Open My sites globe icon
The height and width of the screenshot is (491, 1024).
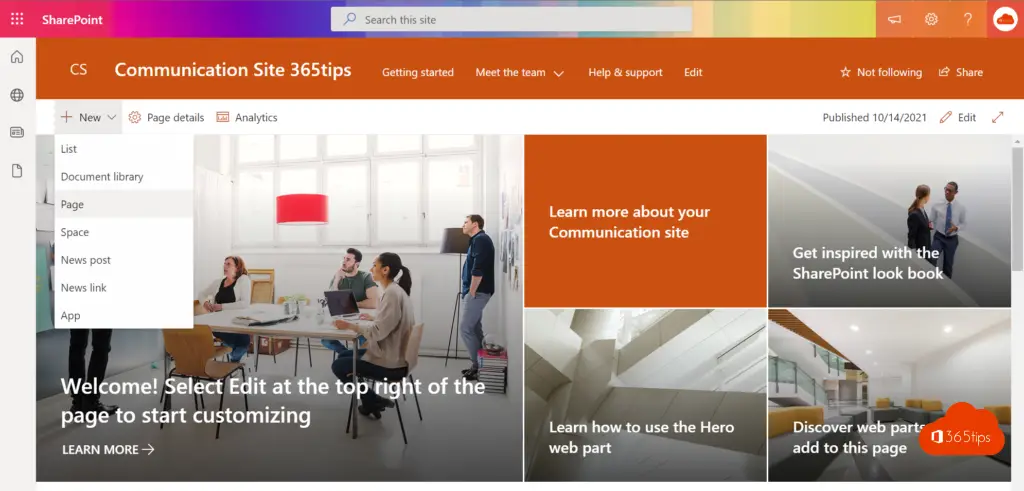point(17,95)
